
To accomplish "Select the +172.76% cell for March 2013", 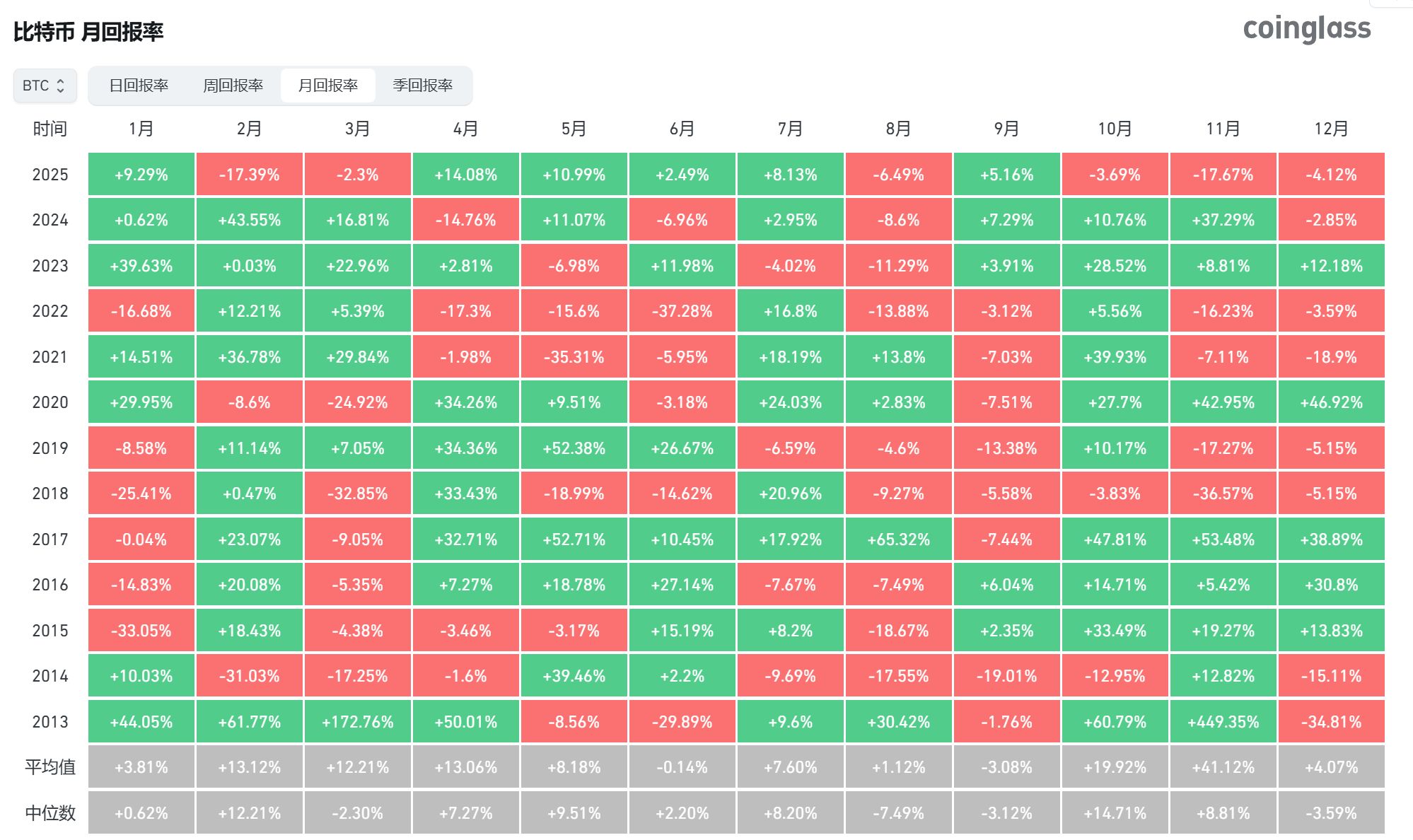I will click(x=357, y=722).
